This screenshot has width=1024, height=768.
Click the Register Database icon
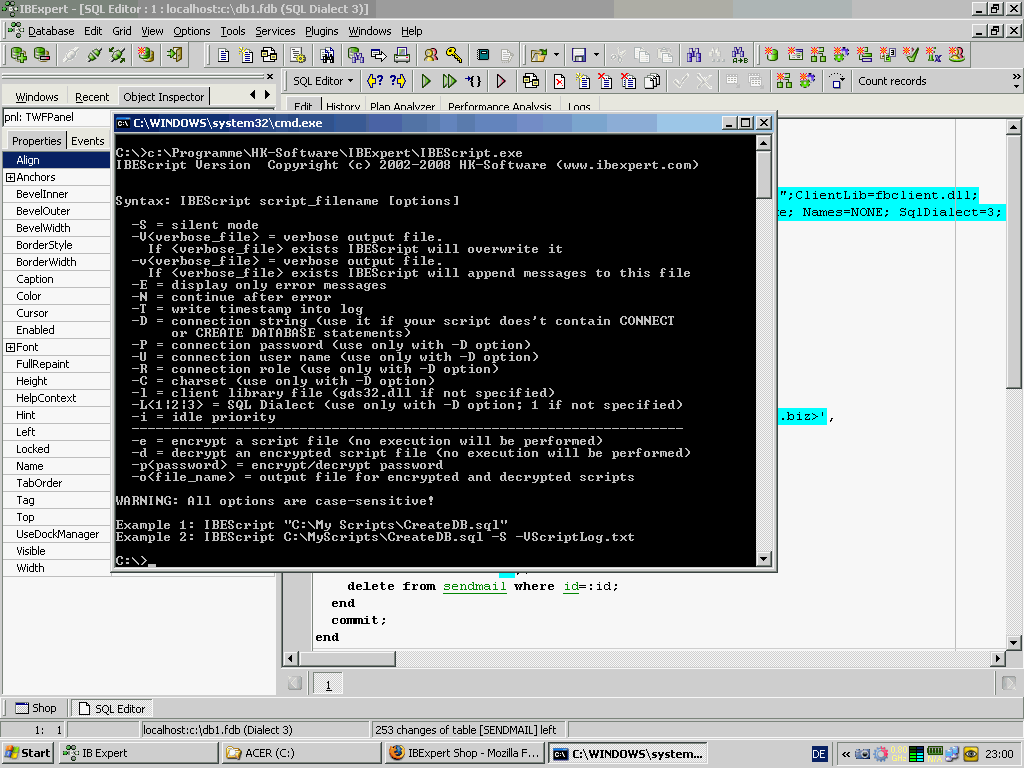(x=18, y=55)
